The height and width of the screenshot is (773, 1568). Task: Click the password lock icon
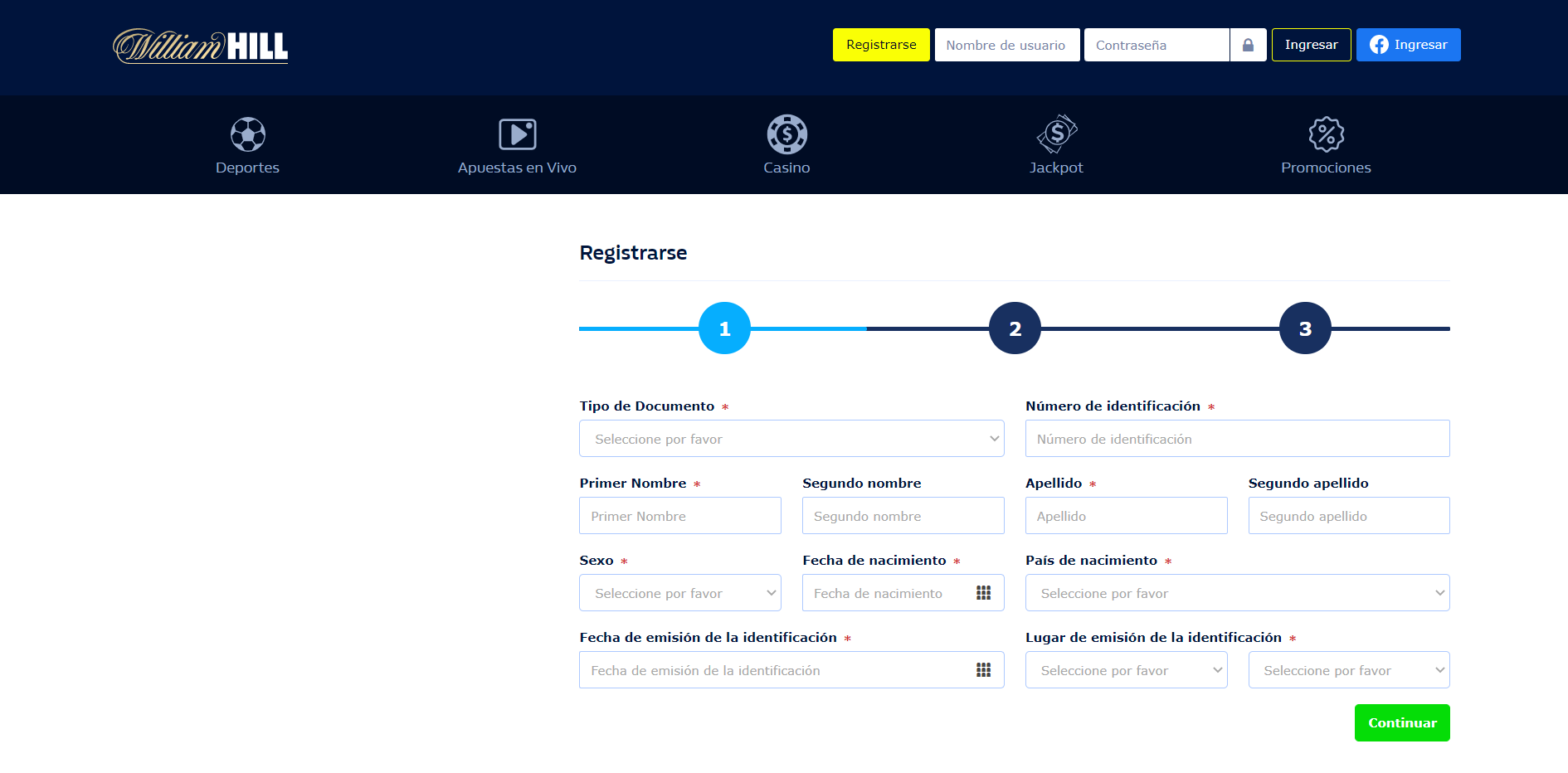[x=1248, y=45]
